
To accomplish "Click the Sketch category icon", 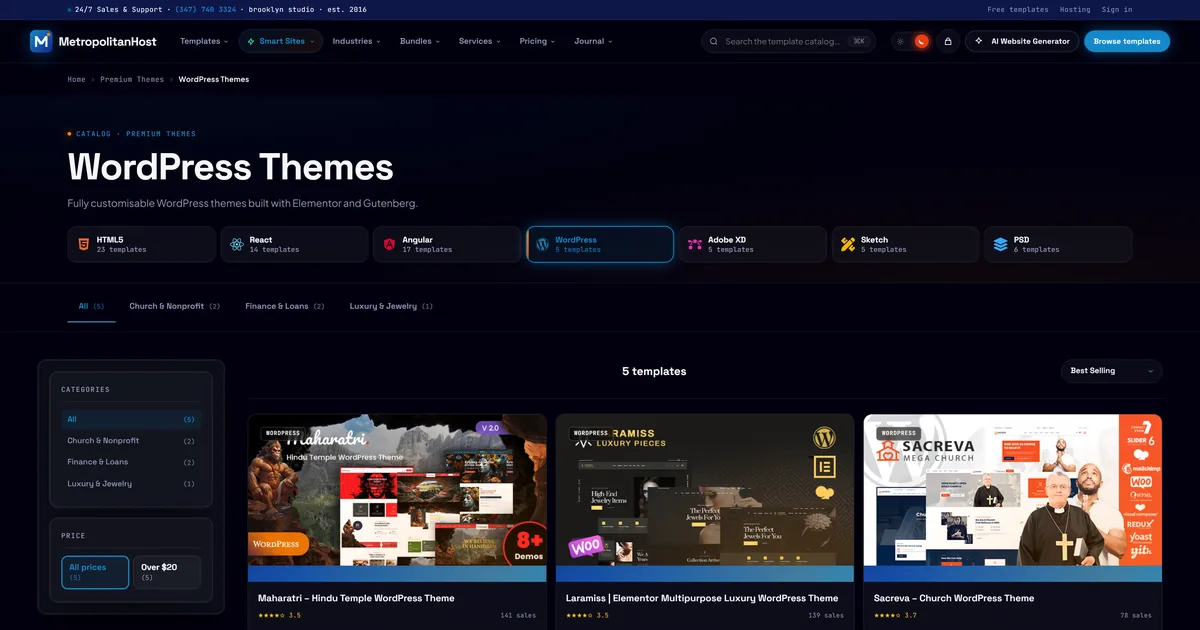I will point(848,244).
